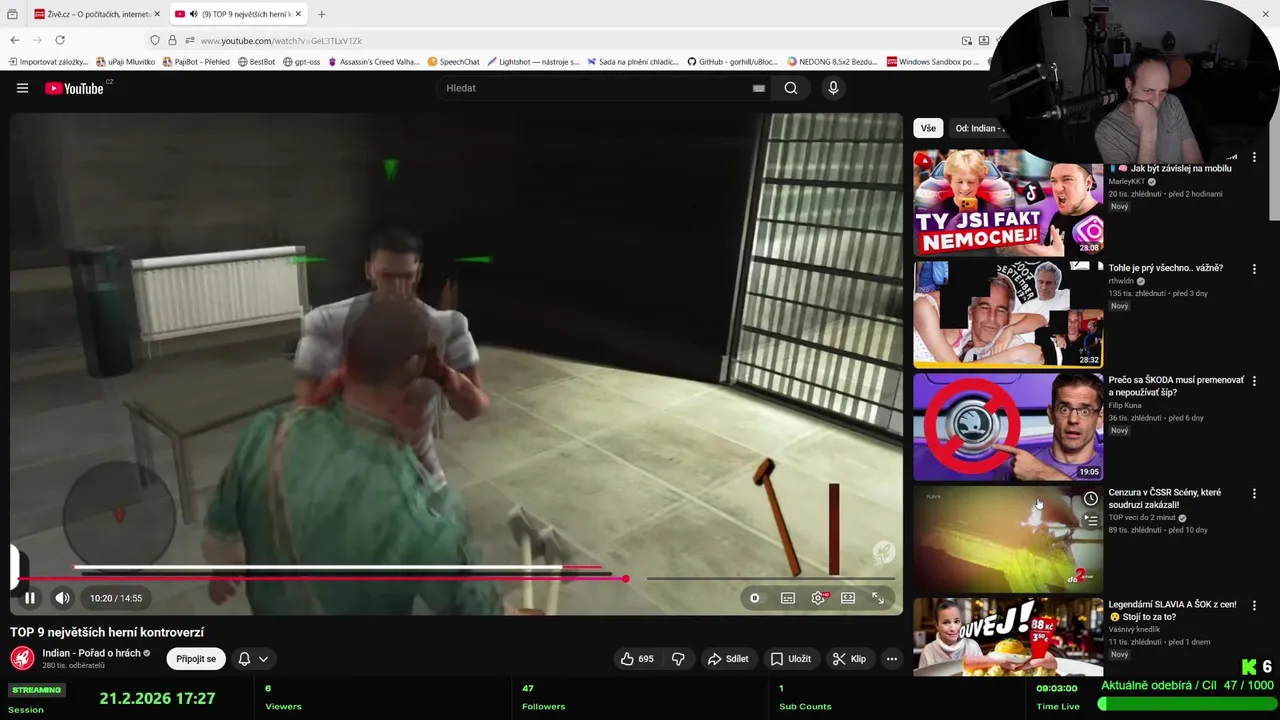Enter fullscreen mode in the player
The height and width of the screenshot is (720, 1280).
point(877,598)
